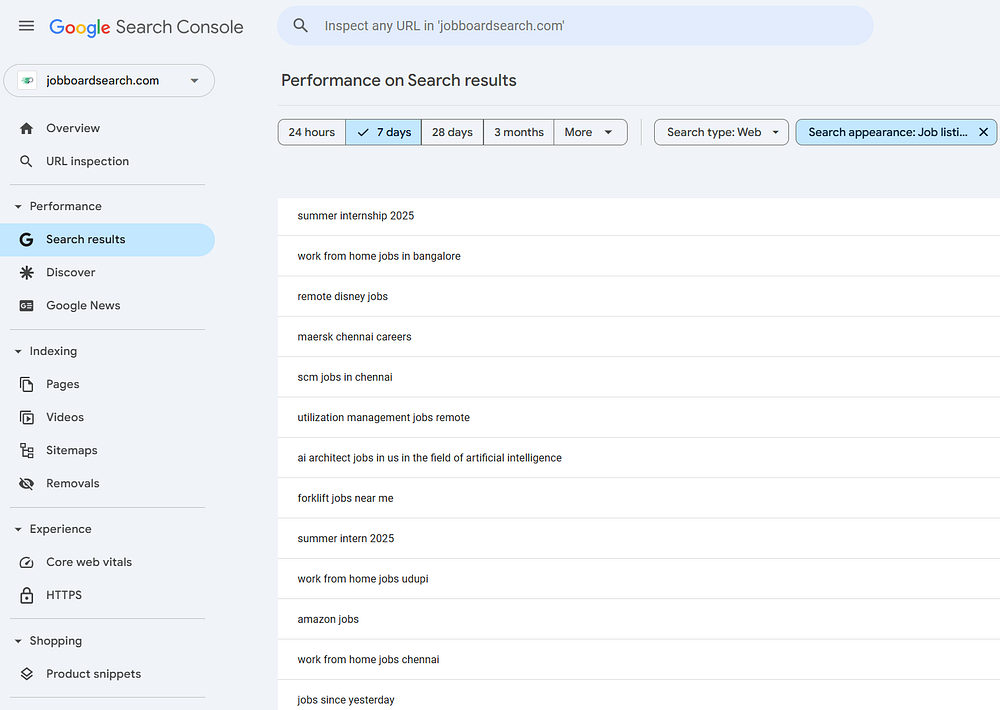Image resolution: width=1000 pixels, height=710 pixels.
Task: Edit the Search appearance: Job listing filter
Action: pos(887,132)
